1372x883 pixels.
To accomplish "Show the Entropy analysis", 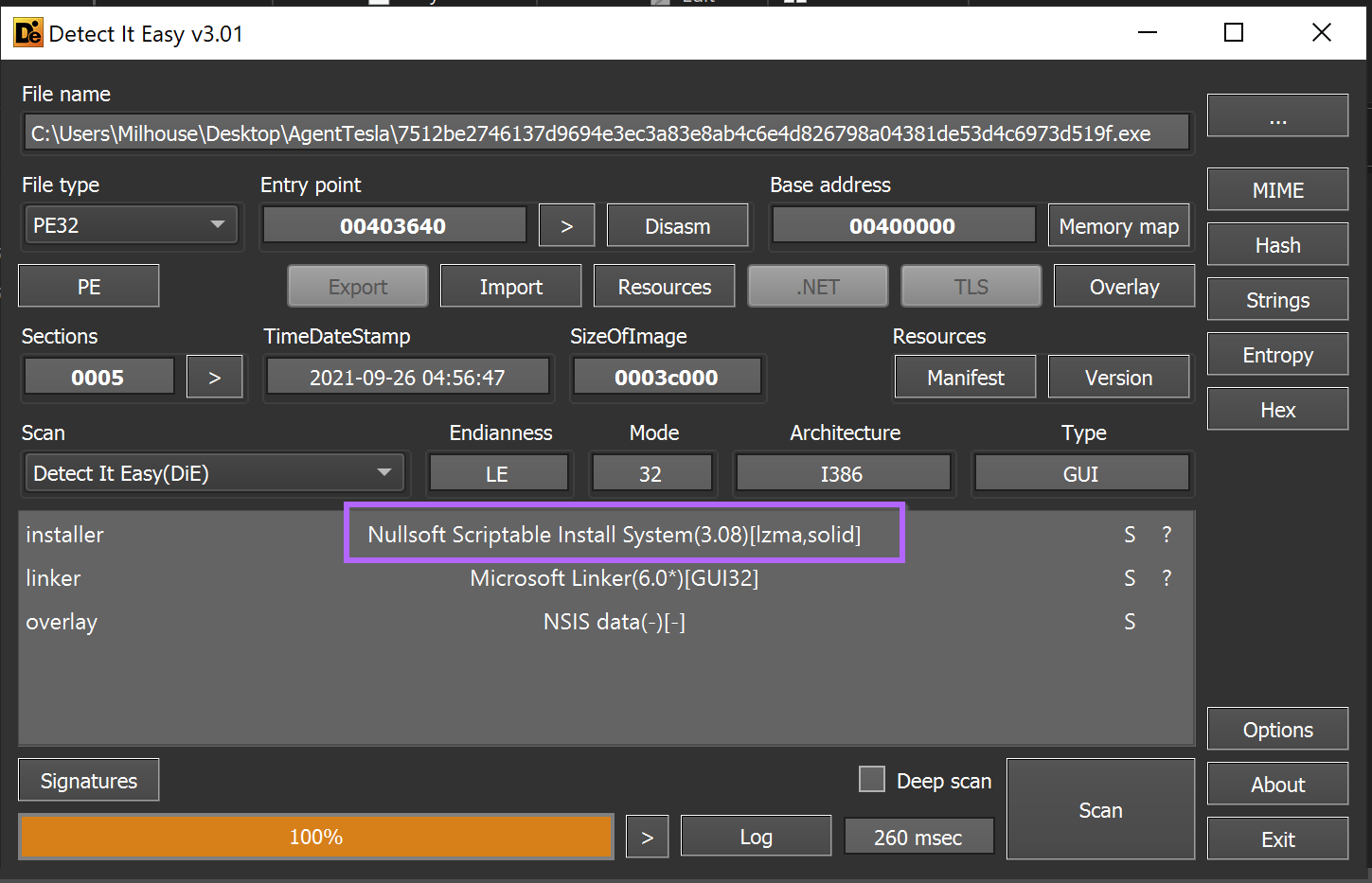I will pyautogui.click(x=1277, y=354).
